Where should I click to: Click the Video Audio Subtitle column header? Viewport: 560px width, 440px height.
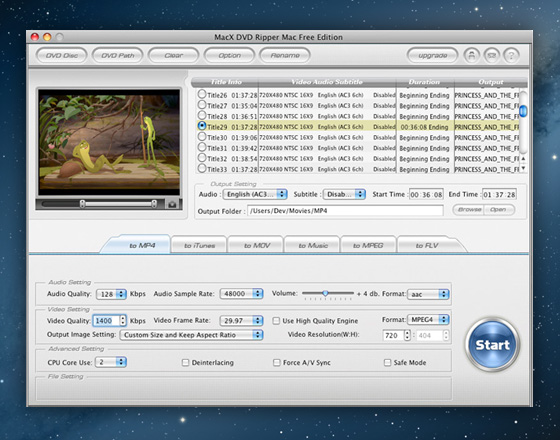tap(327, 82)
